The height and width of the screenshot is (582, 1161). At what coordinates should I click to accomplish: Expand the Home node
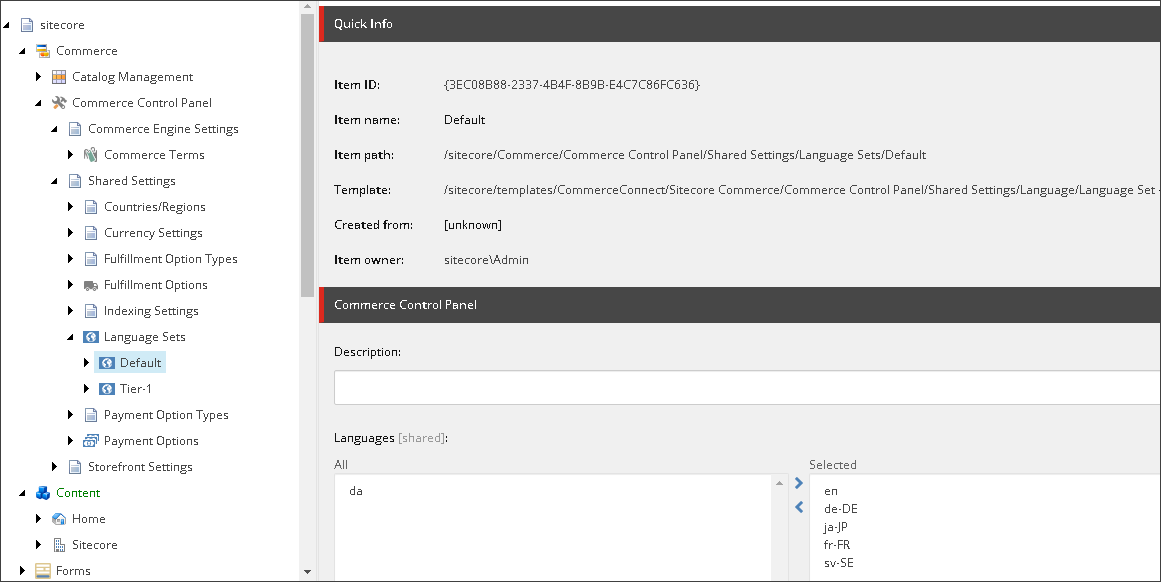[x=39, y=519]
